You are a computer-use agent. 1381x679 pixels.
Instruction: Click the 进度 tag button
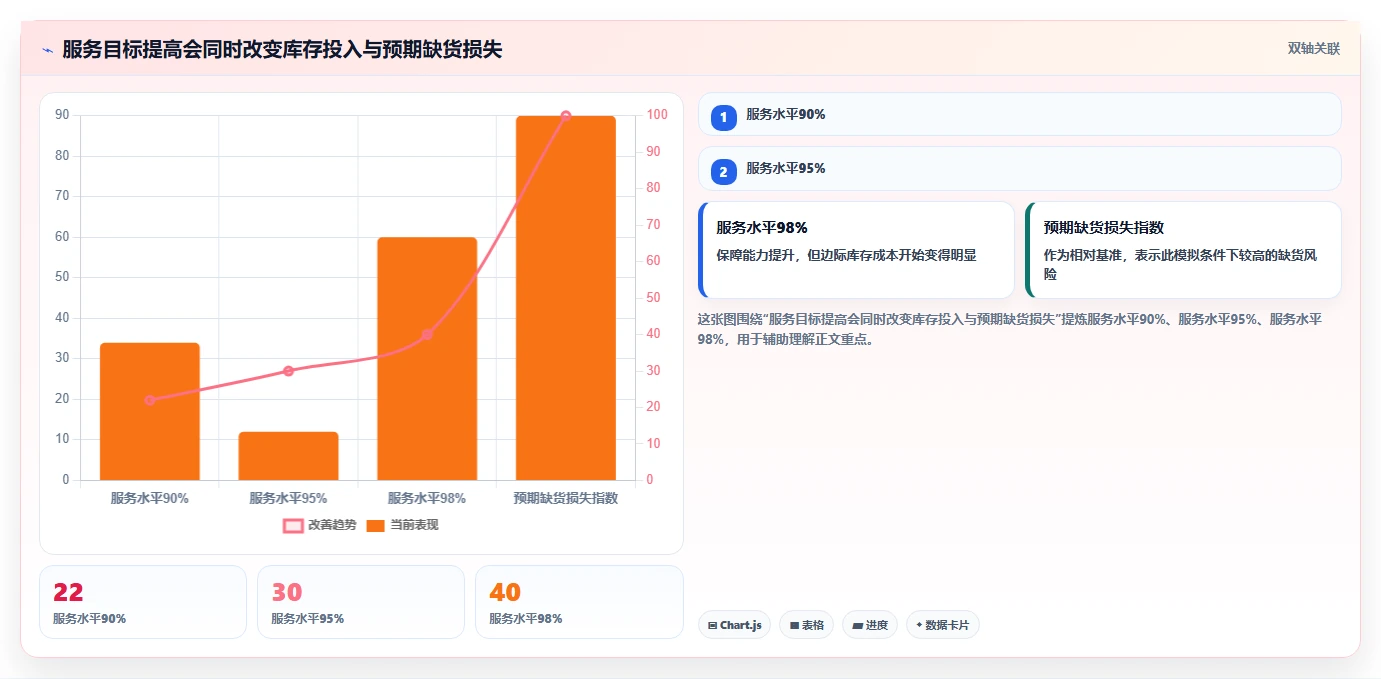(x=870, y=625)
